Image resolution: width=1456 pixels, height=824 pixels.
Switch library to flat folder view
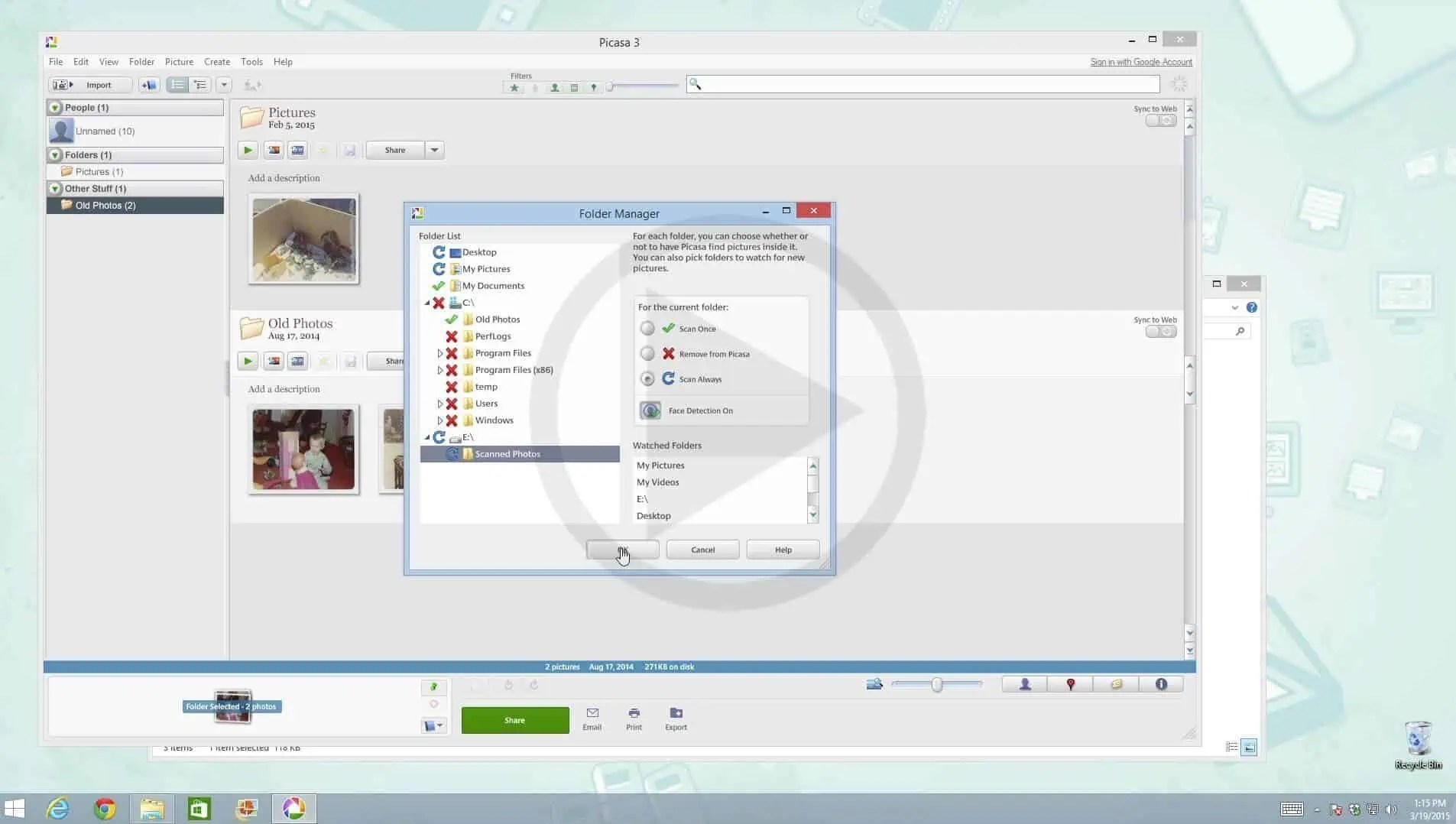point(177,85)
